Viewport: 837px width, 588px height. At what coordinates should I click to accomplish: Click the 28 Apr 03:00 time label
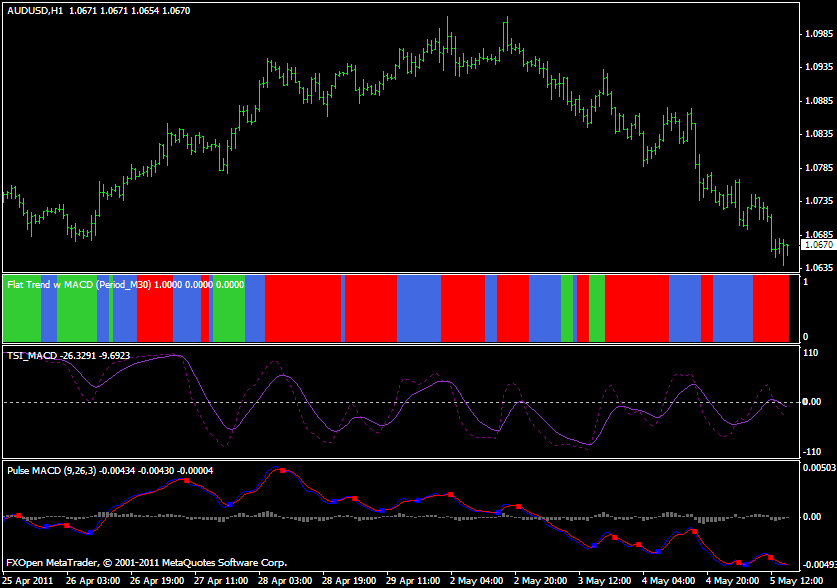(285, 581)
